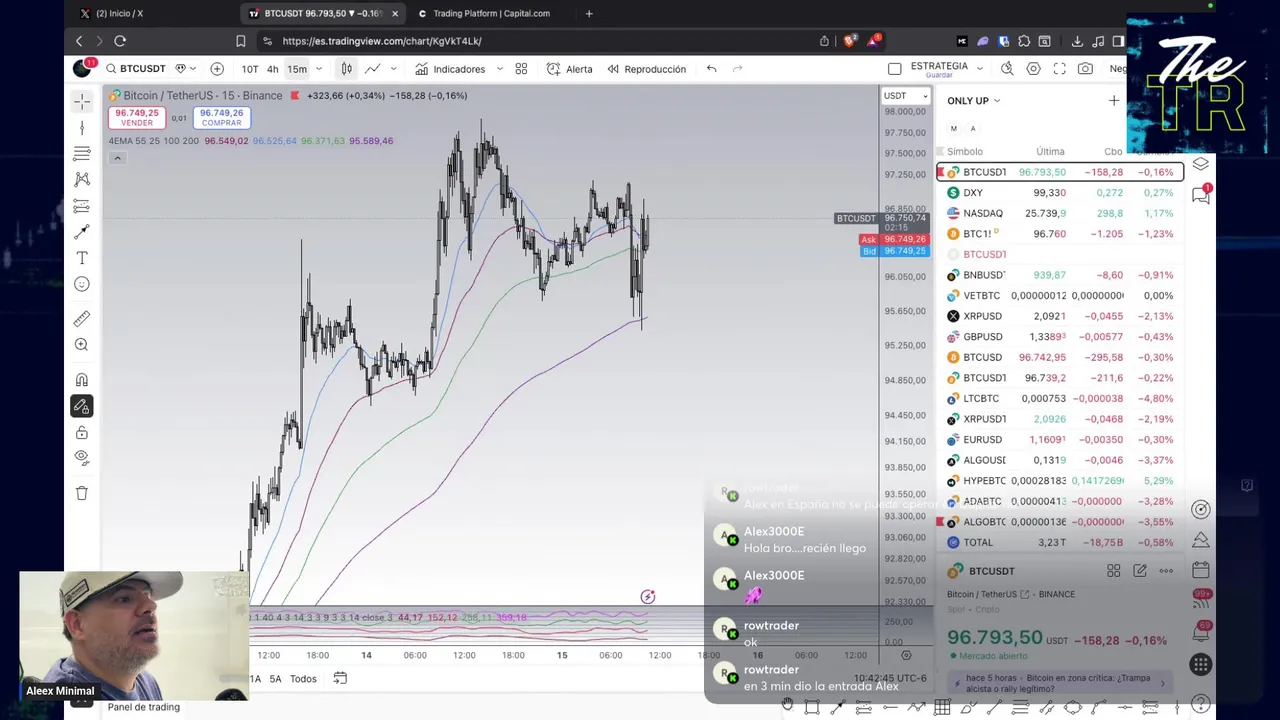This screenshot has width=1280, height=720.
Task: Open the candlestick chart type selector
Action: [346, 69]
